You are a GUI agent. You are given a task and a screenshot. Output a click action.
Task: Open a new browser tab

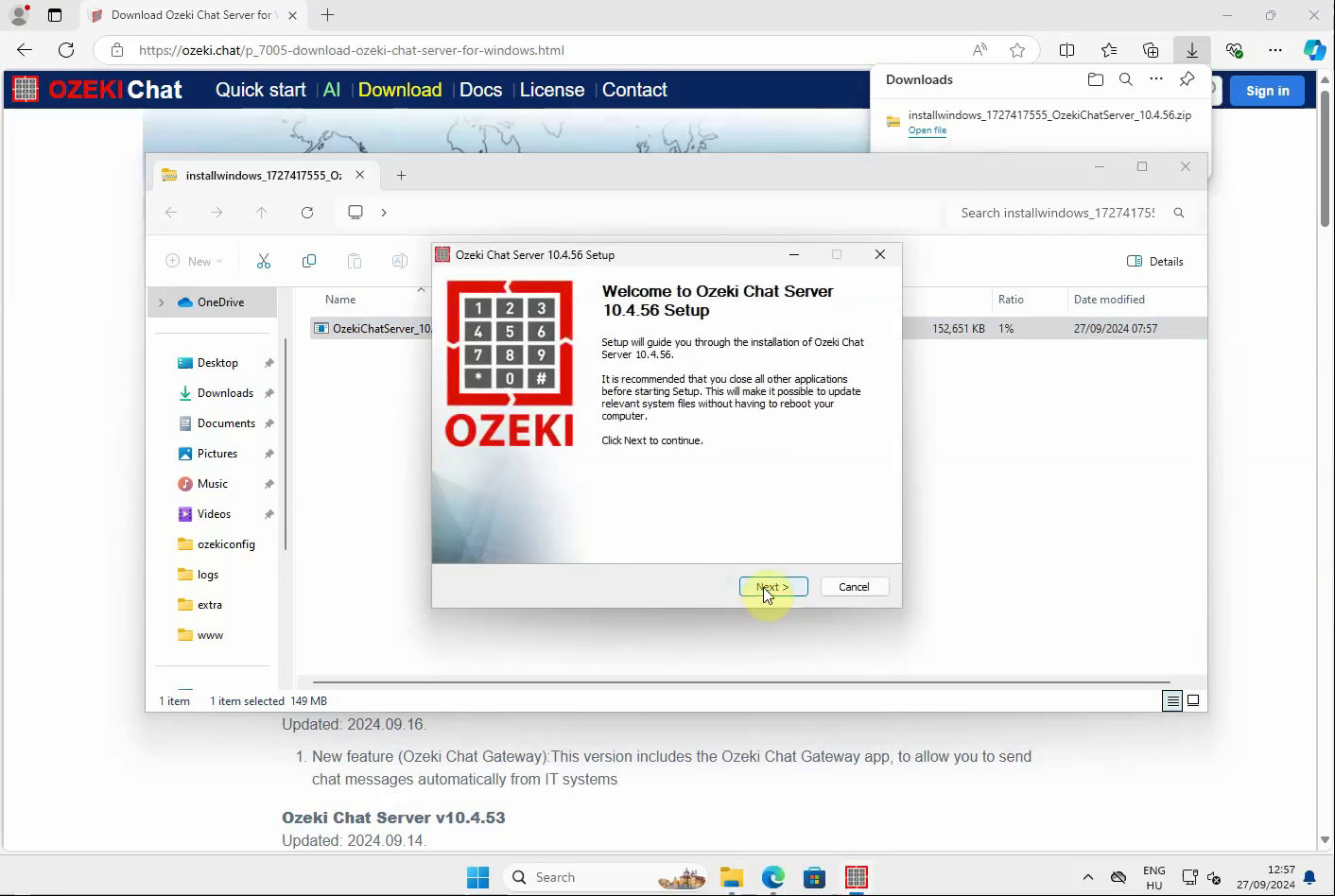[327, 15]
